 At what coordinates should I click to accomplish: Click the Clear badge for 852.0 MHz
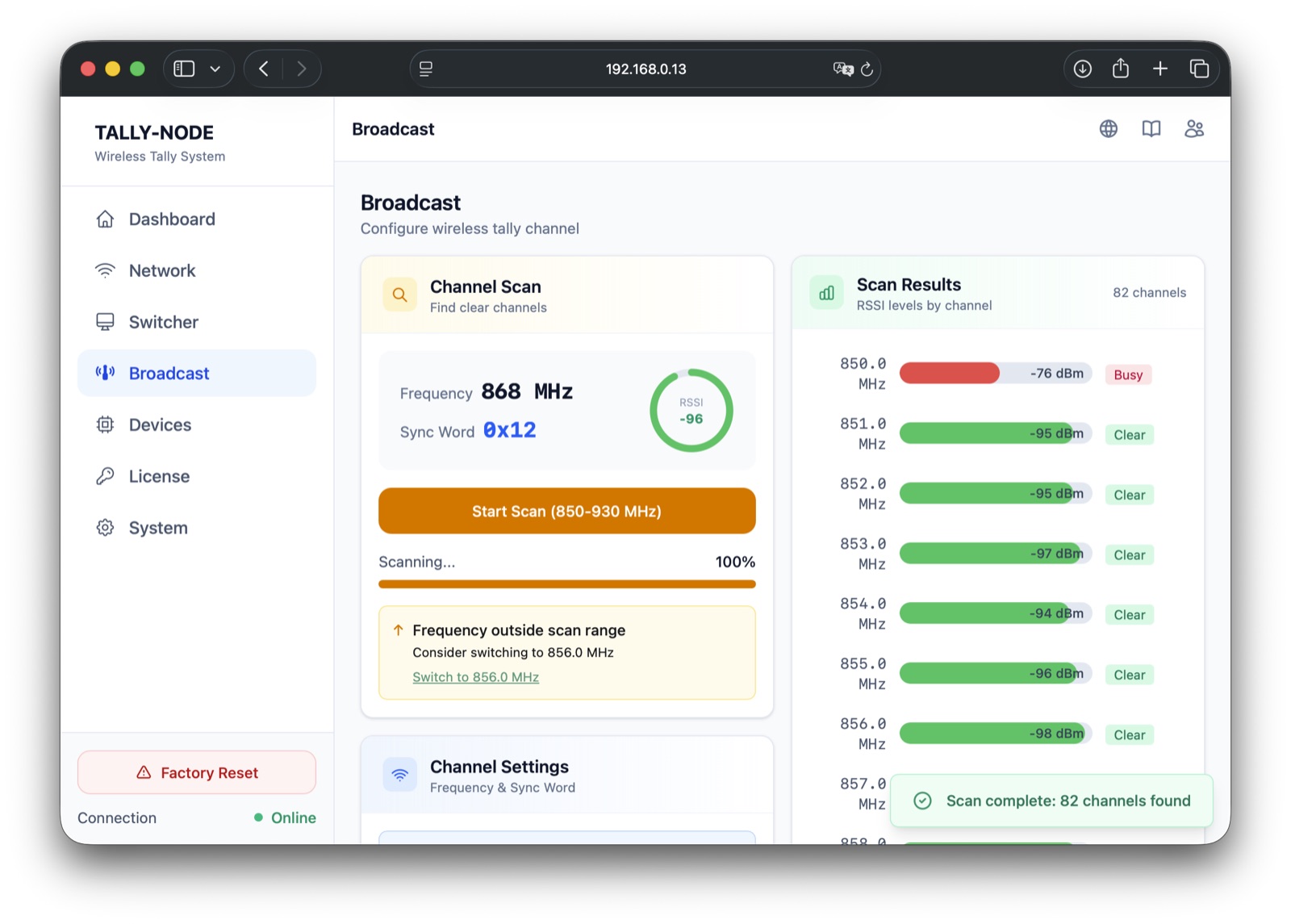pos(1129,495)
